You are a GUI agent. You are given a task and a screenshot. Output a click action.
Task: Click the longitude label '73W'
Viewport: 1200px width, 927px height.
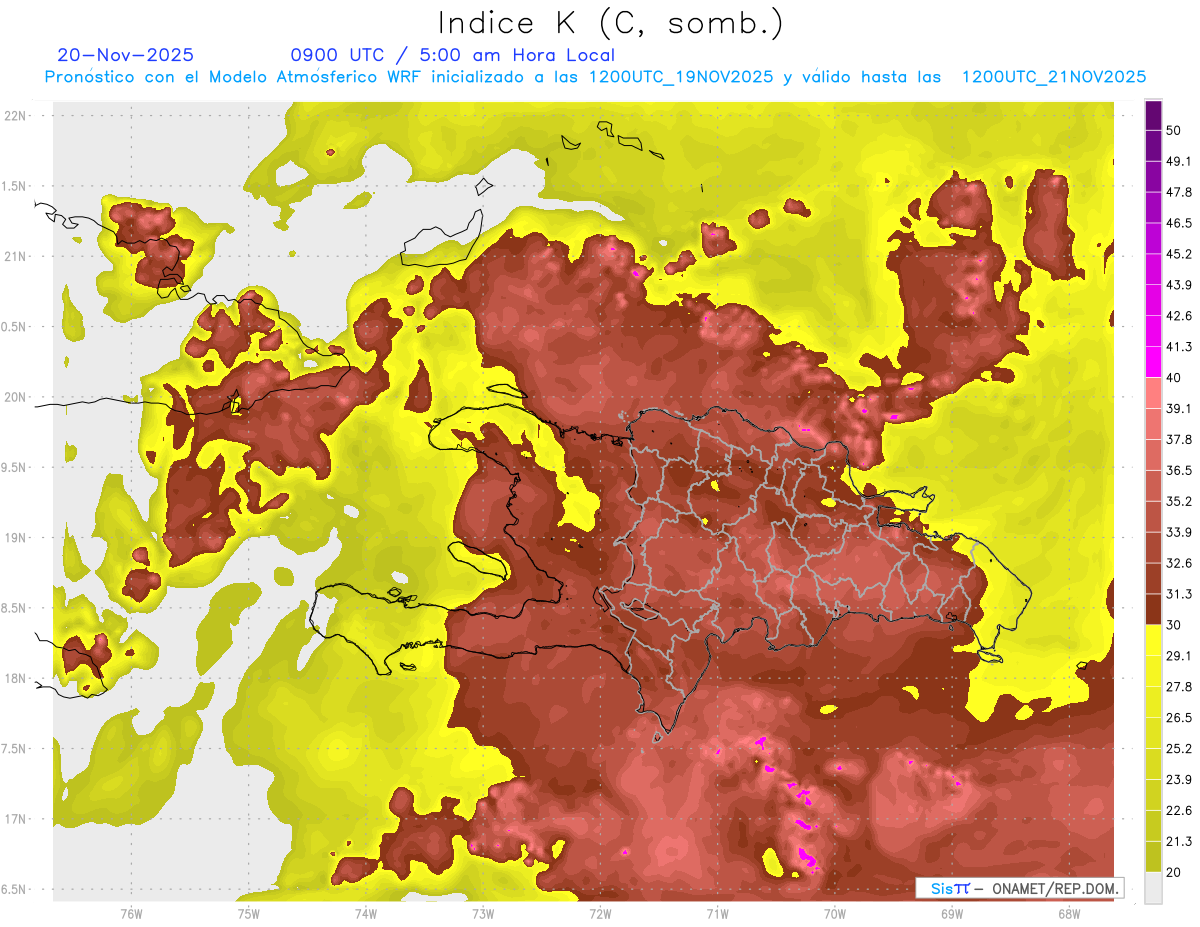click(483, 914)
